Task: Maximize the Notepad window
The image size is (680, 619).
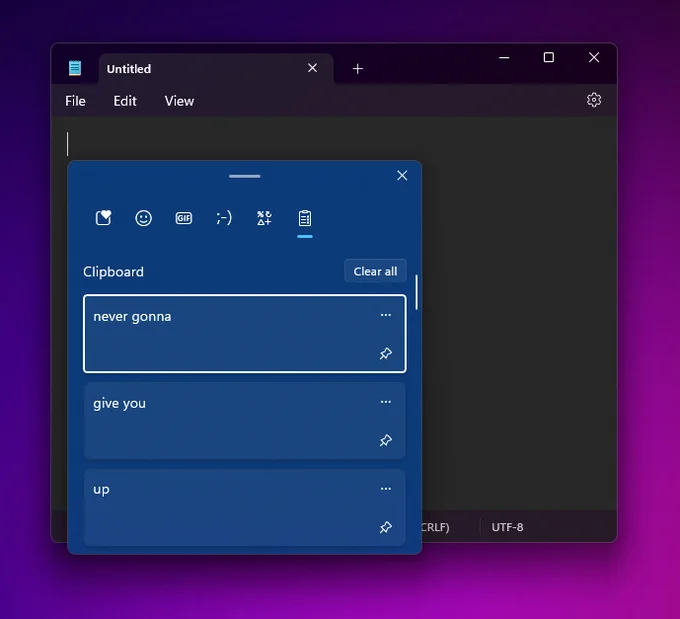Action: coord(549,57)
